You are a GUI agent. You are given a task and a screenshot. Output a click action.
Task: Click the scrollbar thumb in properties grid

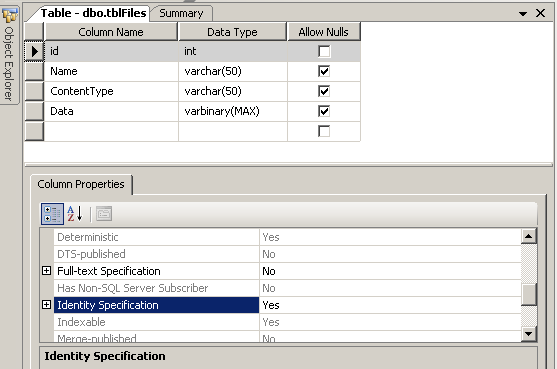click(529, 294)
